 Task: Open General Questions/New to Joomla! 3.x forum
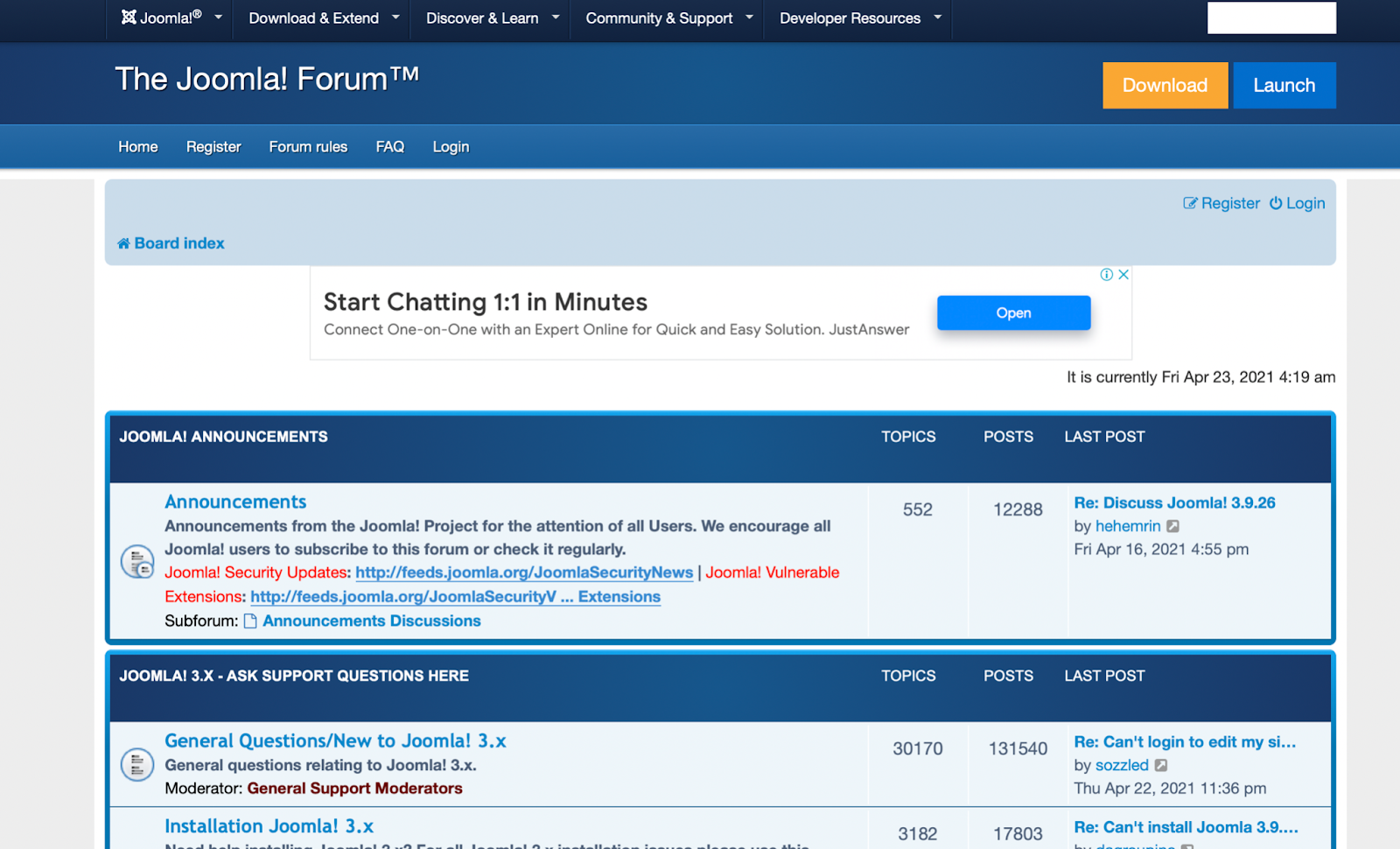coord(335,740)
